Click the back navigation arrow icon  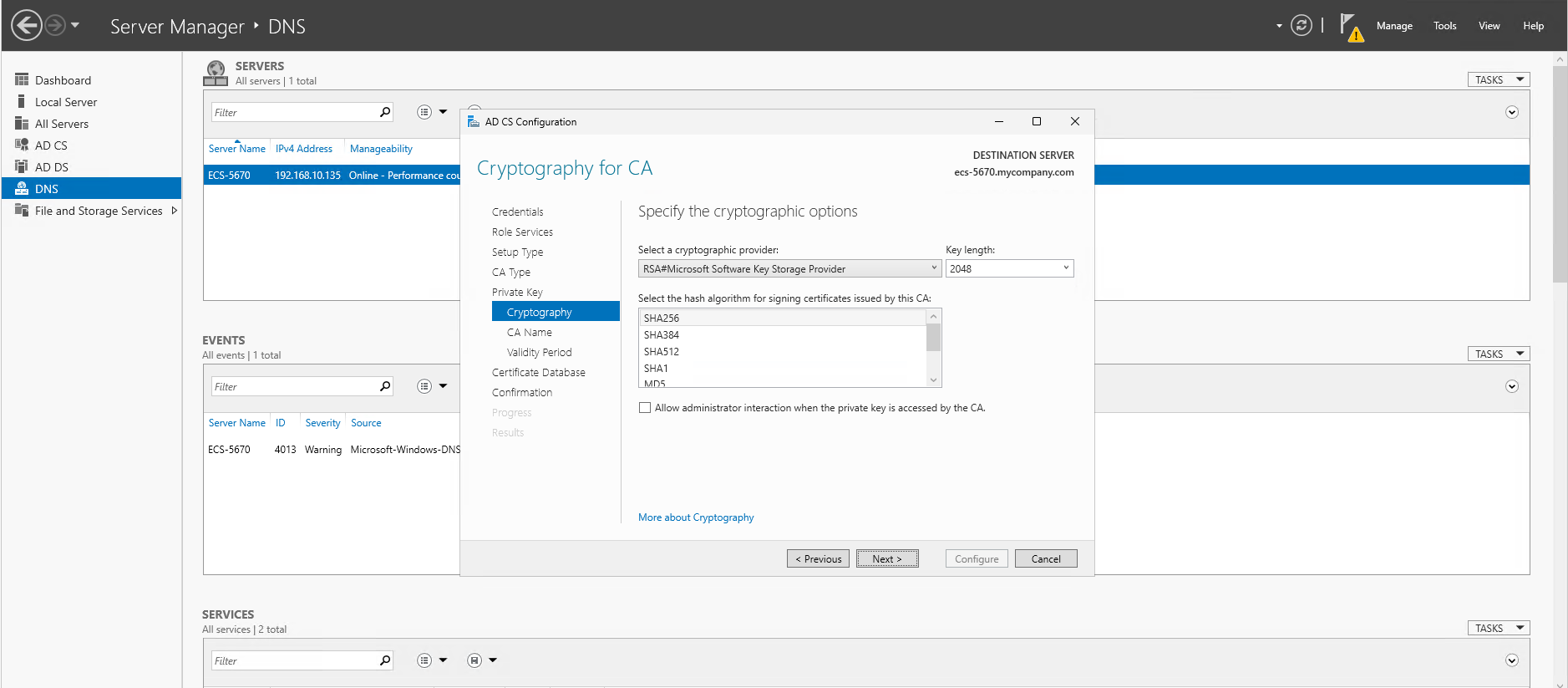[27, 25]
